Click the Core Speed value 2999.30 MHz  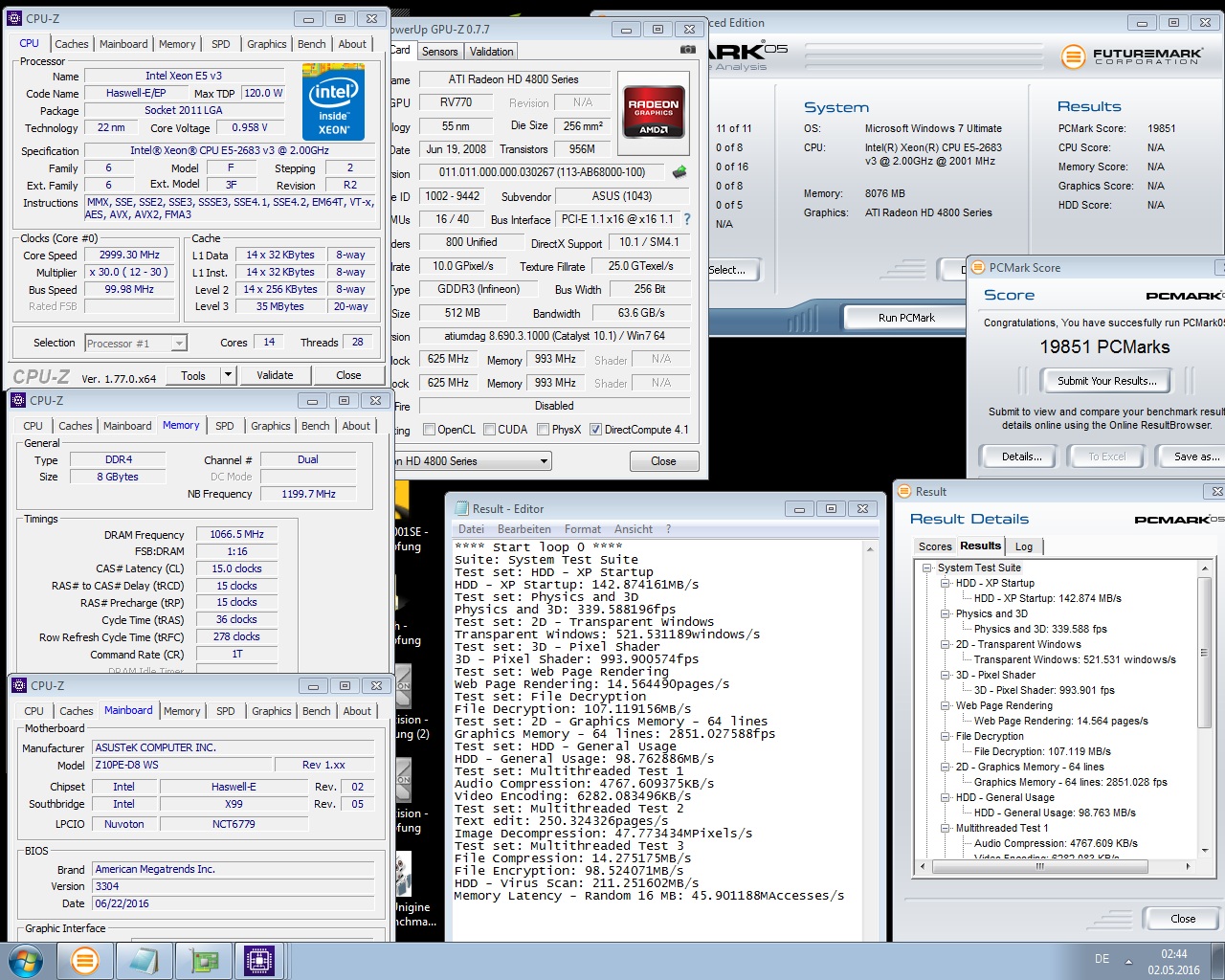(129, 256)
